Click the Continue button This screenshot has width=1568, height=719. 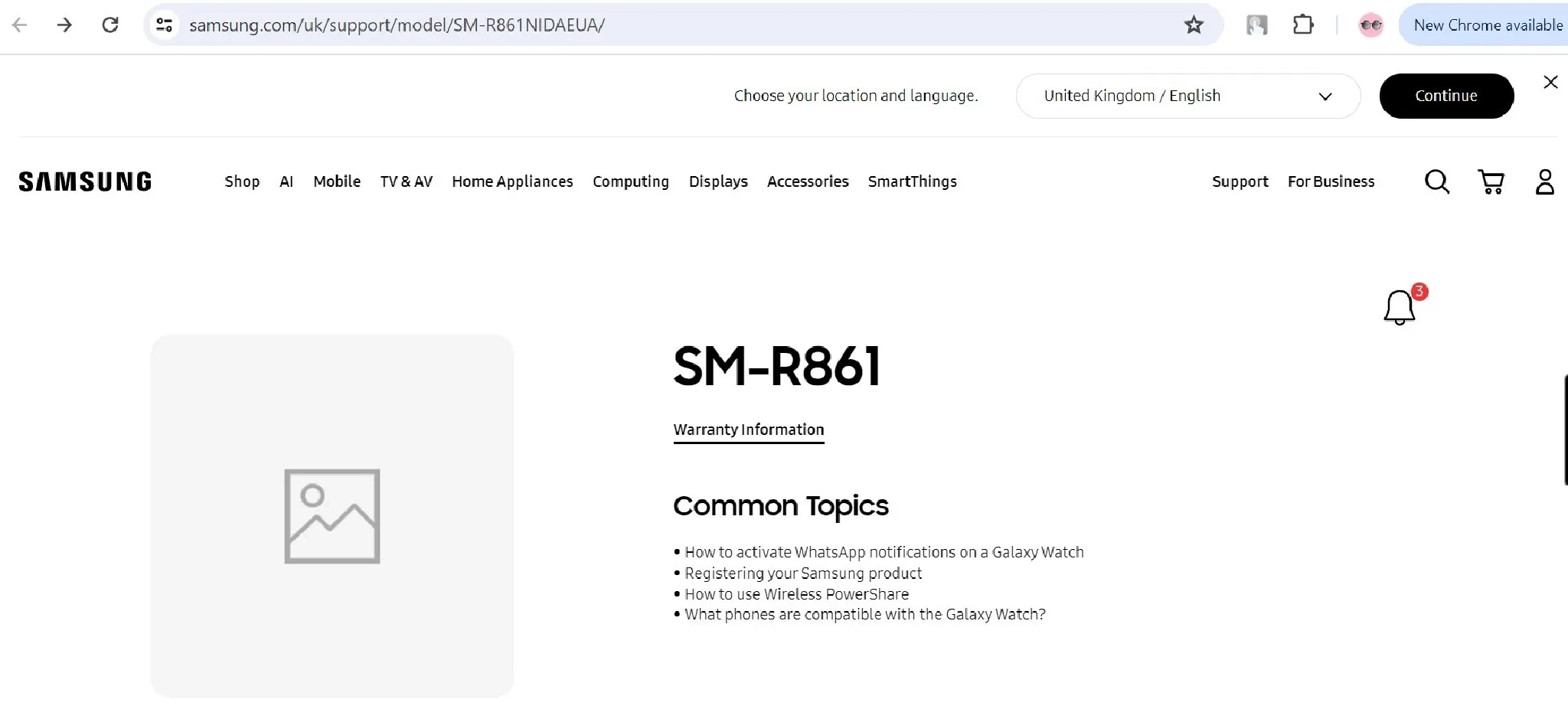point(1446,95)
